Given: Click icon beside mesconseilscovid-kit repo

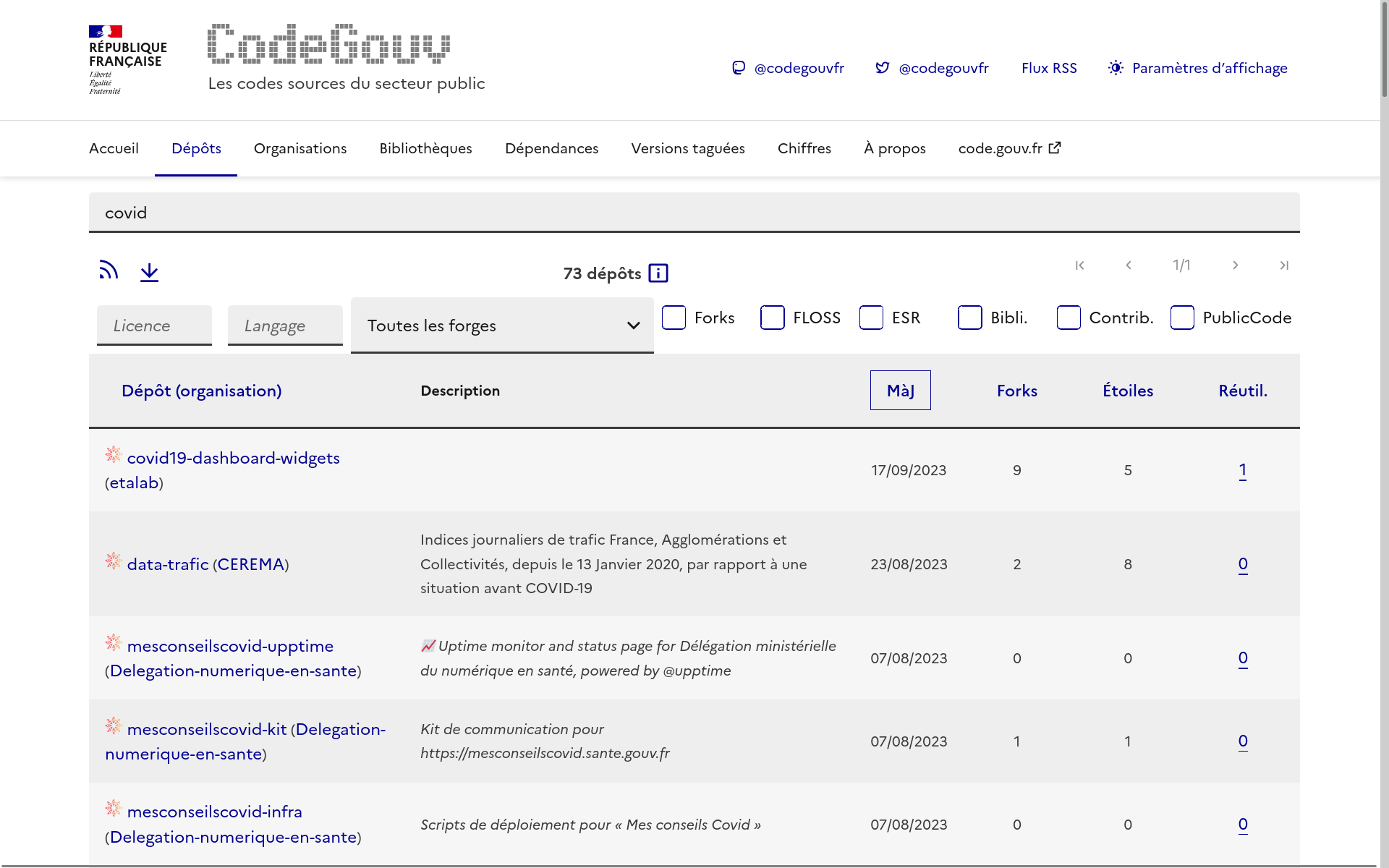Looking at the screenshot, I should (114, 726).
